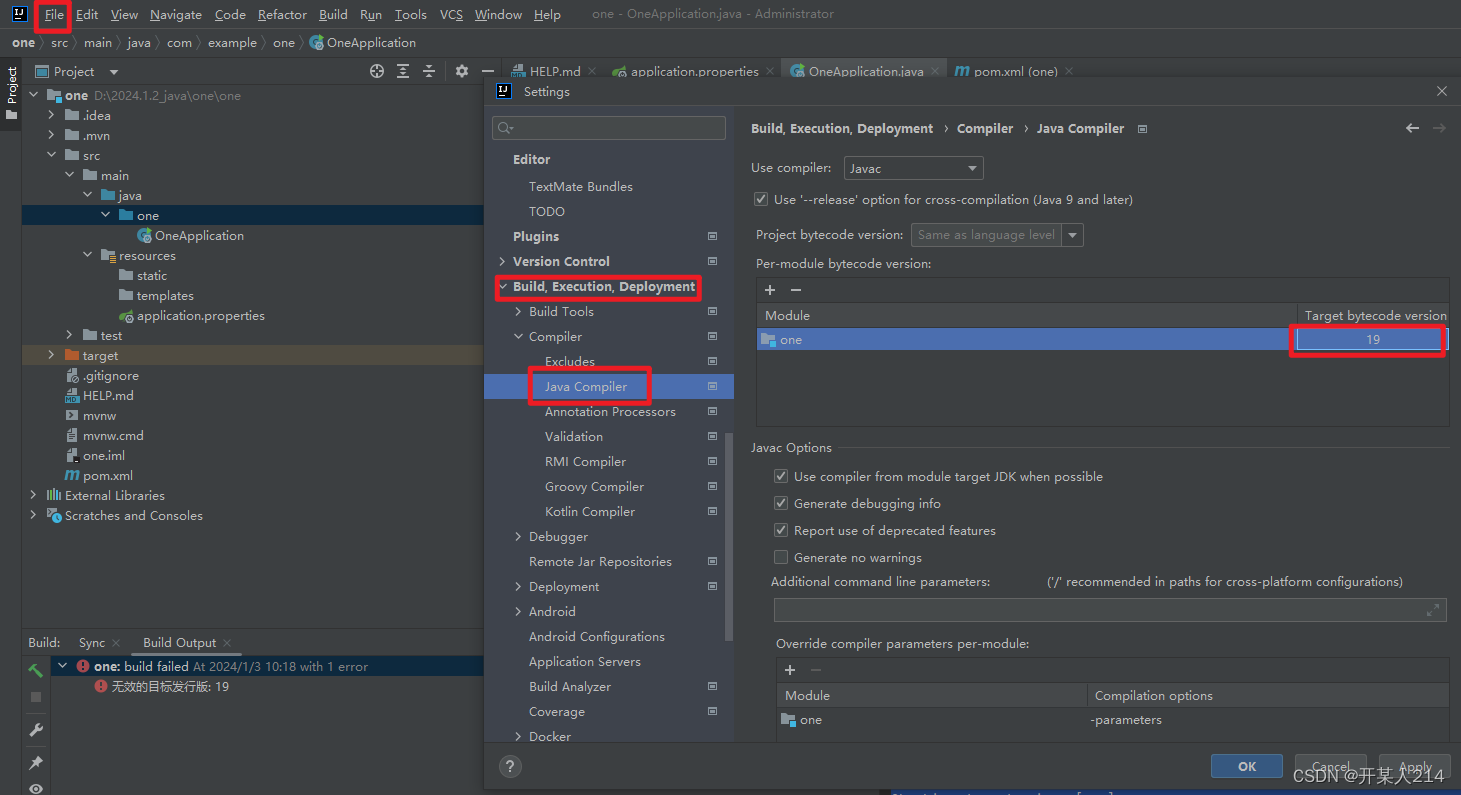
Task: Click the IntelliJ IDEA logo icon in title bar
Action: click(19, 14)
